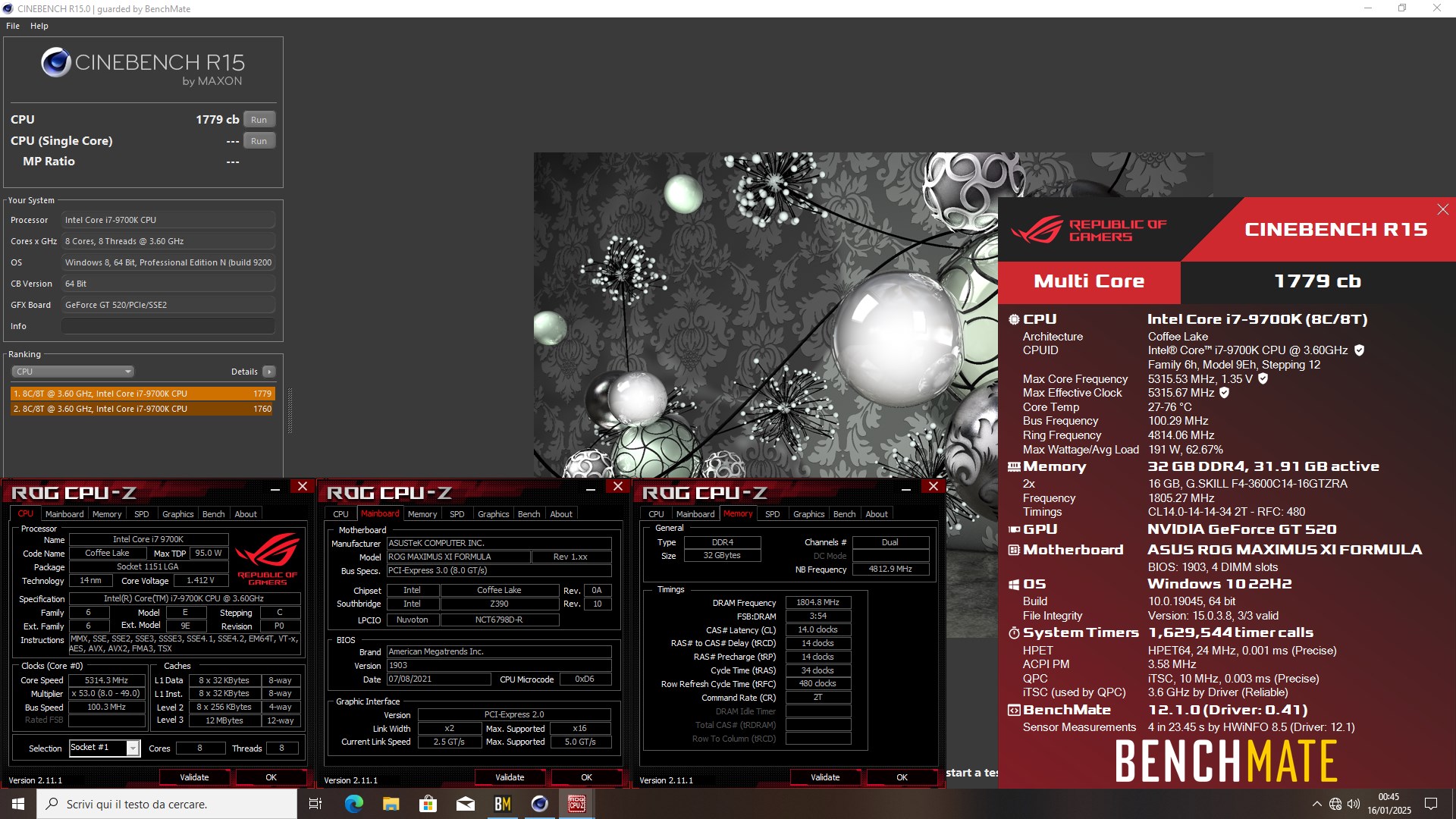Click Max Core Frequency verified shield
Screen dimensions: 1456x819
click(1263, 378)
